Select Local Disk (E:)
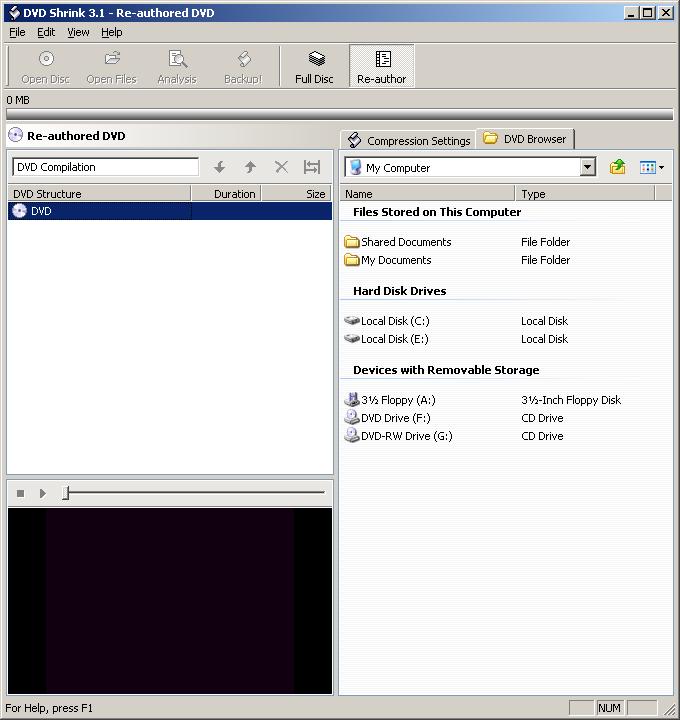This screenshot has height=720, width=680. point(387,339)
